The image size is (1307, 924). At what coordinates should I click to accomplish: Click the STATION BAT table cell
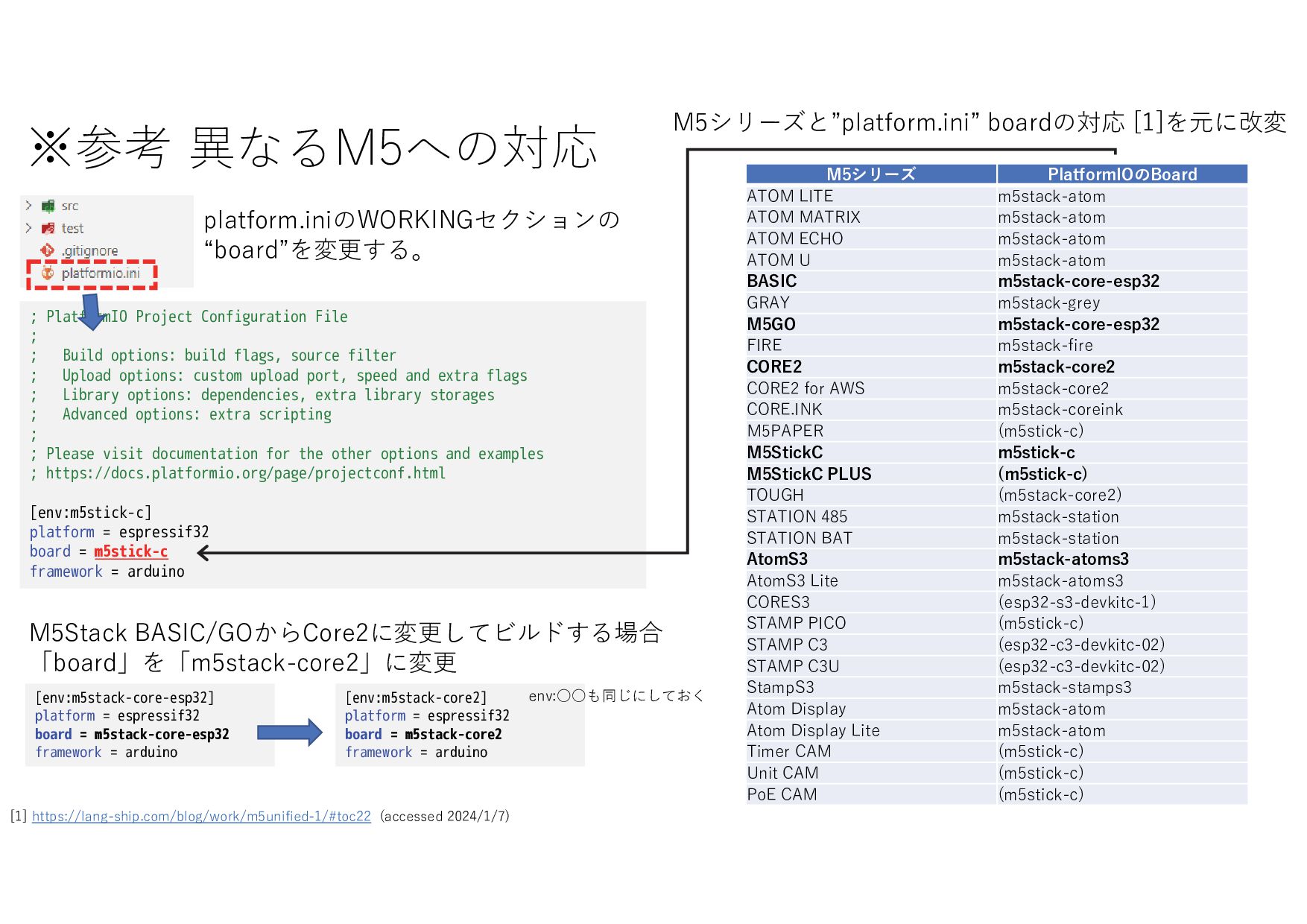click(871, 538)
